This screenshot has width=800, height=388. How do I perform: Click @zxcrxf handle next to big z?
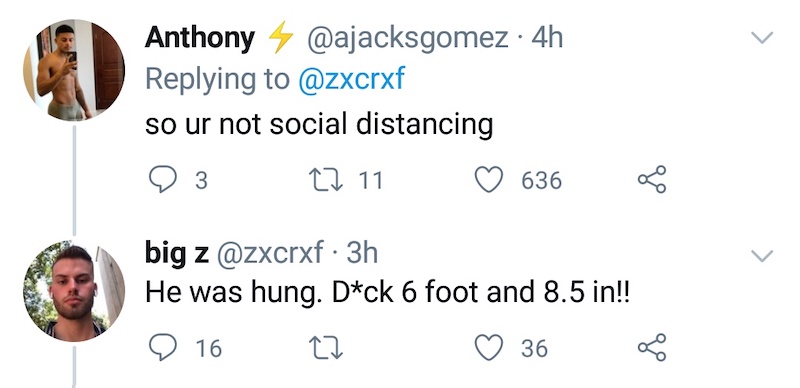click(270, 253)
